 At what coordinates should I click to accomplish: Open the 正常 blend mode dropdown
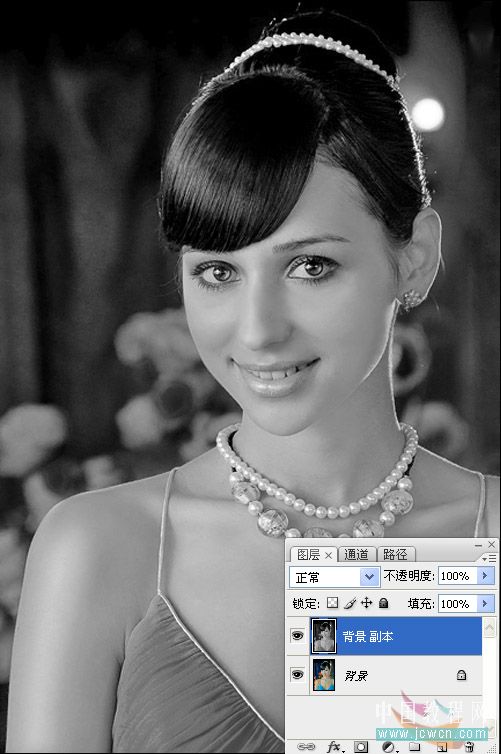coord(334,577)
